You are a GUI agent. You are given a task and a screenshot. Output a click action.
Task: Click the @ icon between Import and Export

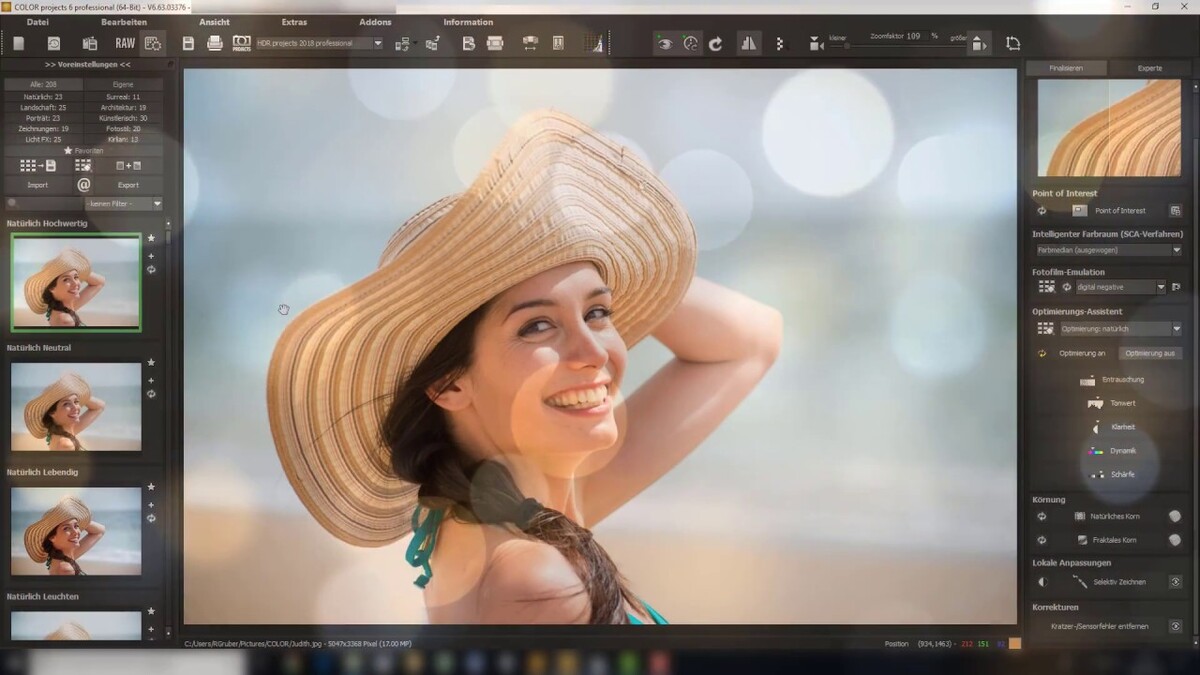point(84,185)
